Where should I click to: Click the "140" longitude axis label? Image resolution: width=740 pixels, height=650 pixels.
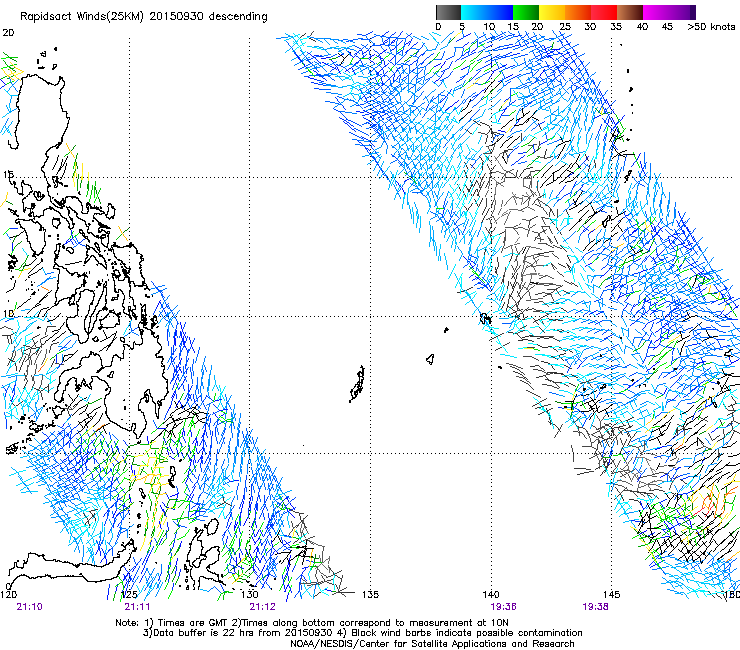[x=491, y=594]
